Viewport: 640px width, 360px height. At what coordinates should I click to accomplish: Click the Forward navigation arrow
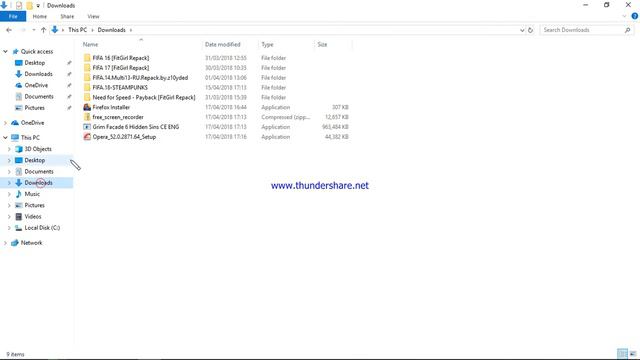tap(23, 30)
